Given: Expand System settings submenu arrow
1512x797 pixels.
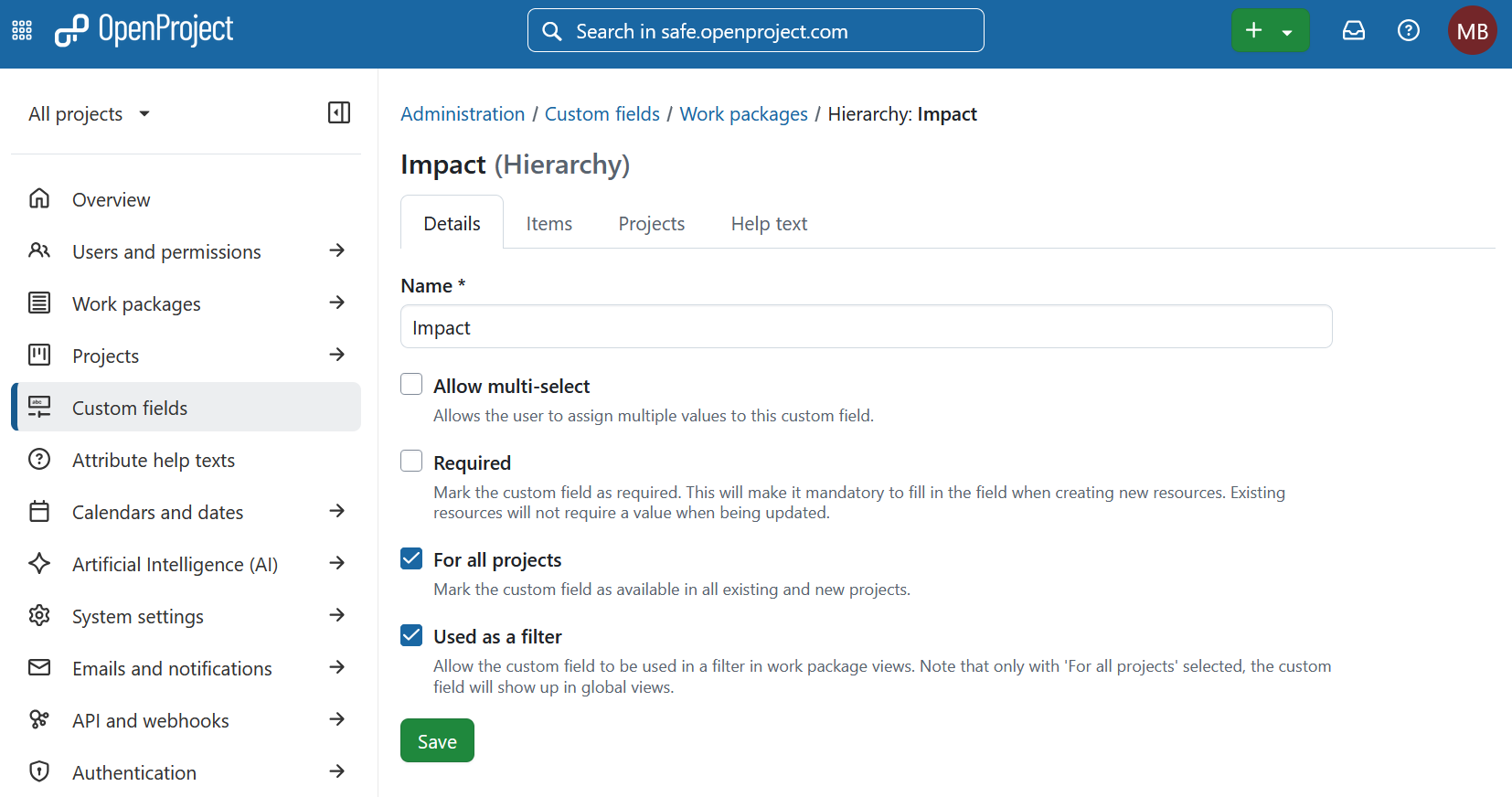Looking at the screenshot, I should [x=337, y=615].
